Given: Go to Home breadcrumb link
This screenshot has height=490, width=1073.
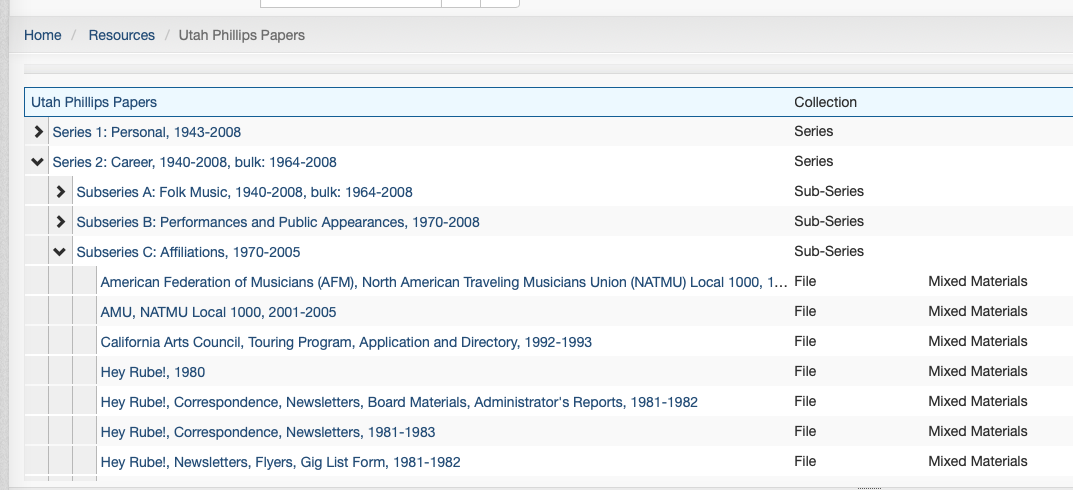Looking at the screenshot, I should (x=43, y=35).
